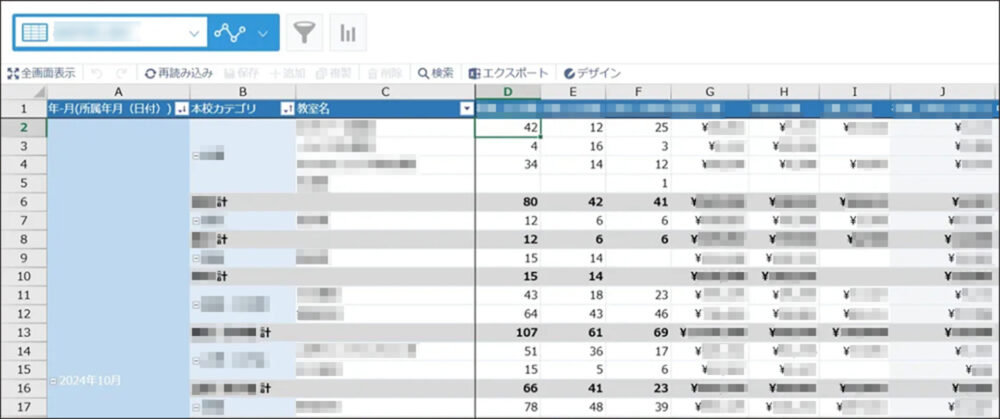Click the line-graph view icon button
Viewport: 1000px width, 419px height.
pos(230,33)
